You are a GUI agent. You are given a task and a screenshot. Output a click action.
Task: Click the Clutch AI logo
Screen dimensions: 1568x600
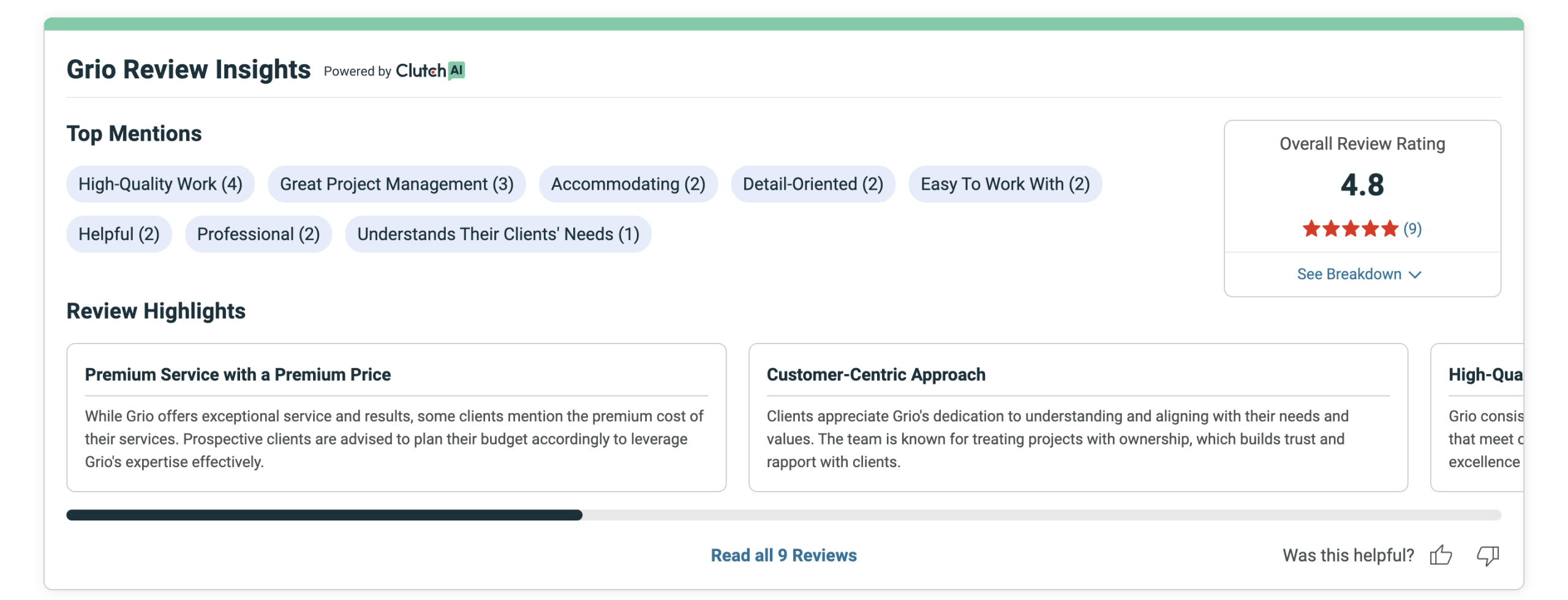tap(430, 71)
